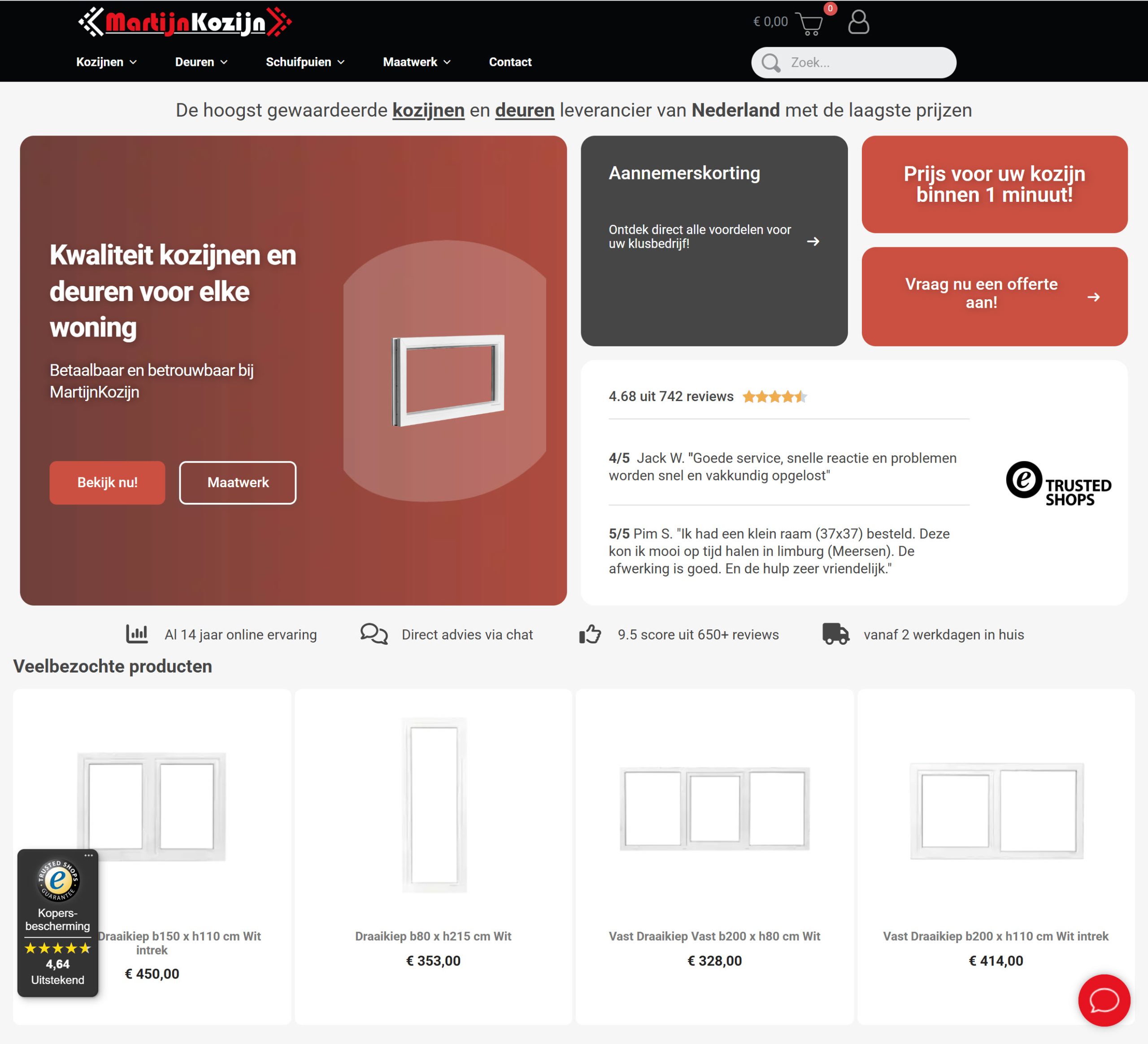Image resolution: width=1148 pixels, height=1044 pixels.
Task: Click Draaikiep b80 x h215 cm Wit title
Action: 433,936
